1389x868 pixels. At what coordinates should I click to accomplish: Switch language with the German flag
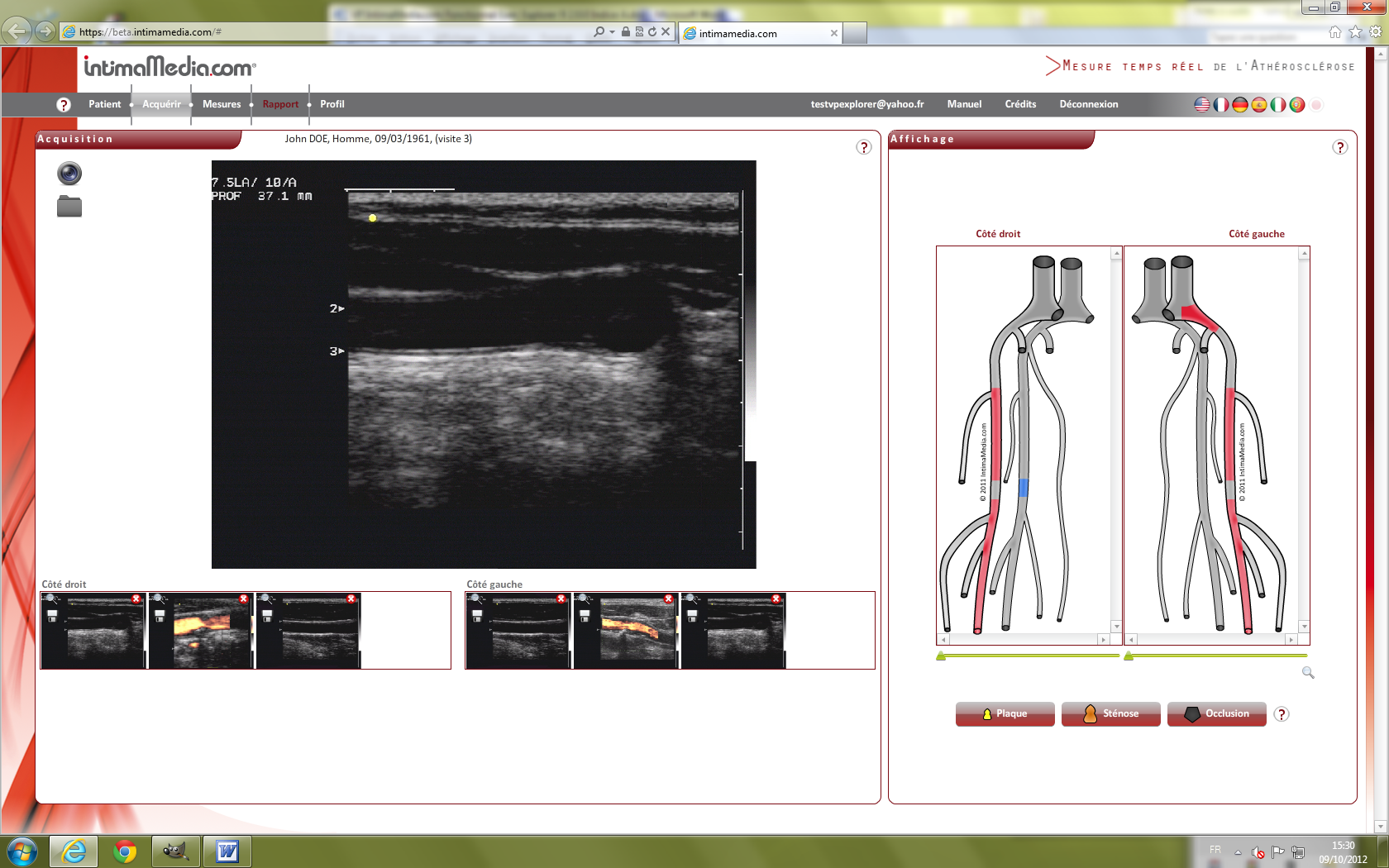click(1239, 105)
